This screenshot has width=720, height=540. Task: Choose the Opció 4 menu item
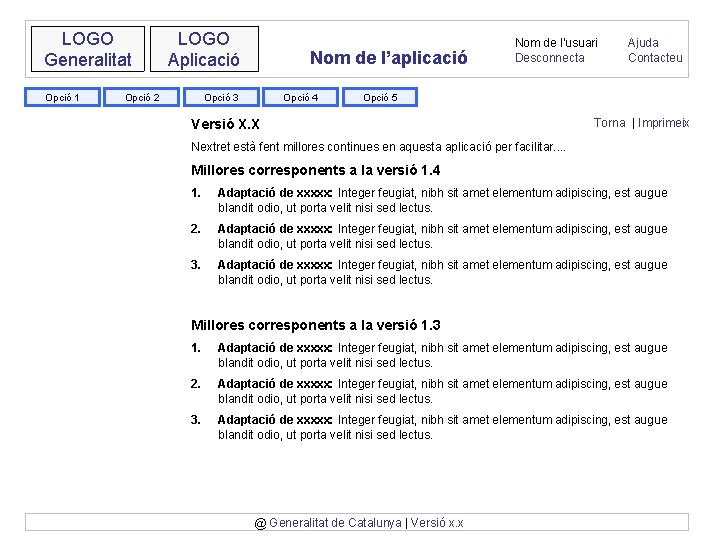[301, 97]
